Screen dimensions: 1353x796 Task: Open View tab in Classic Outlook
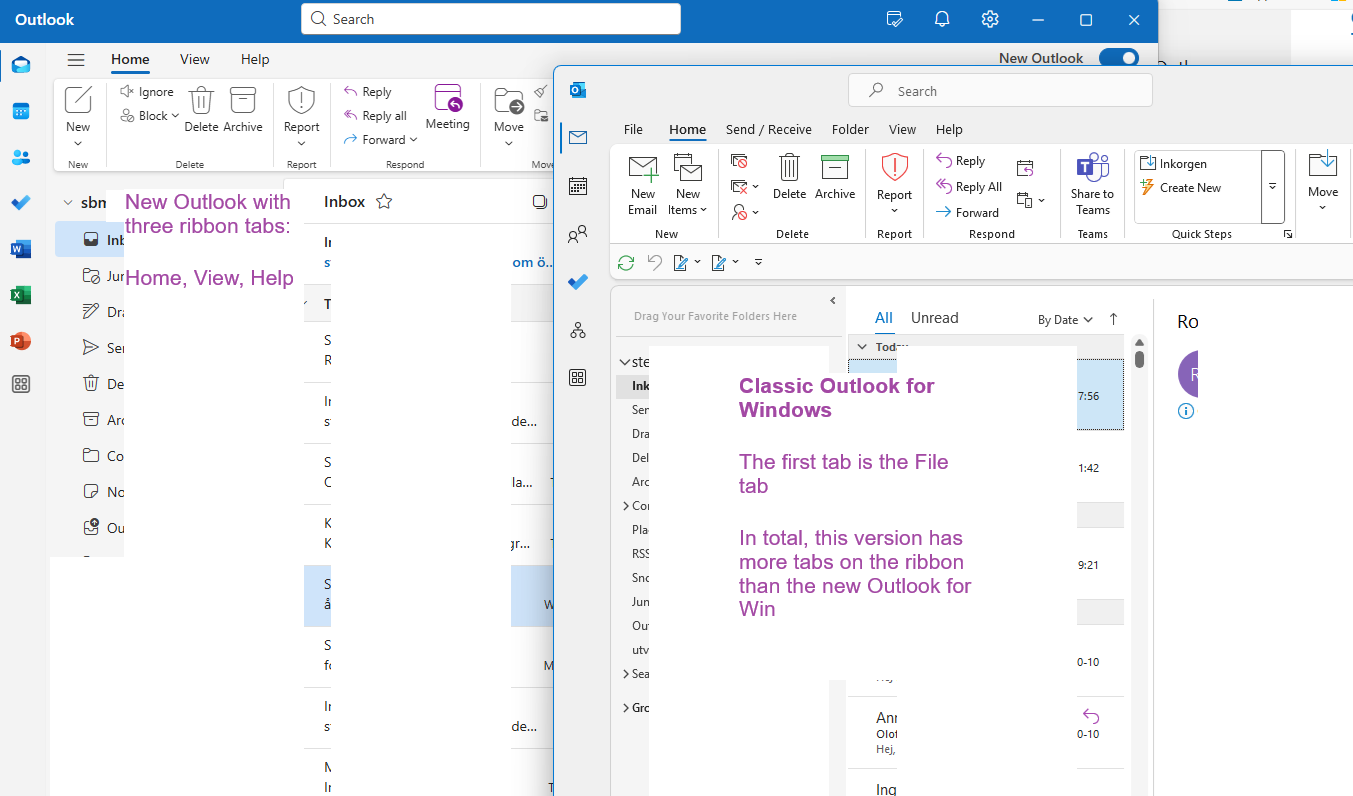pyautogui.click(x=902, y=129)
